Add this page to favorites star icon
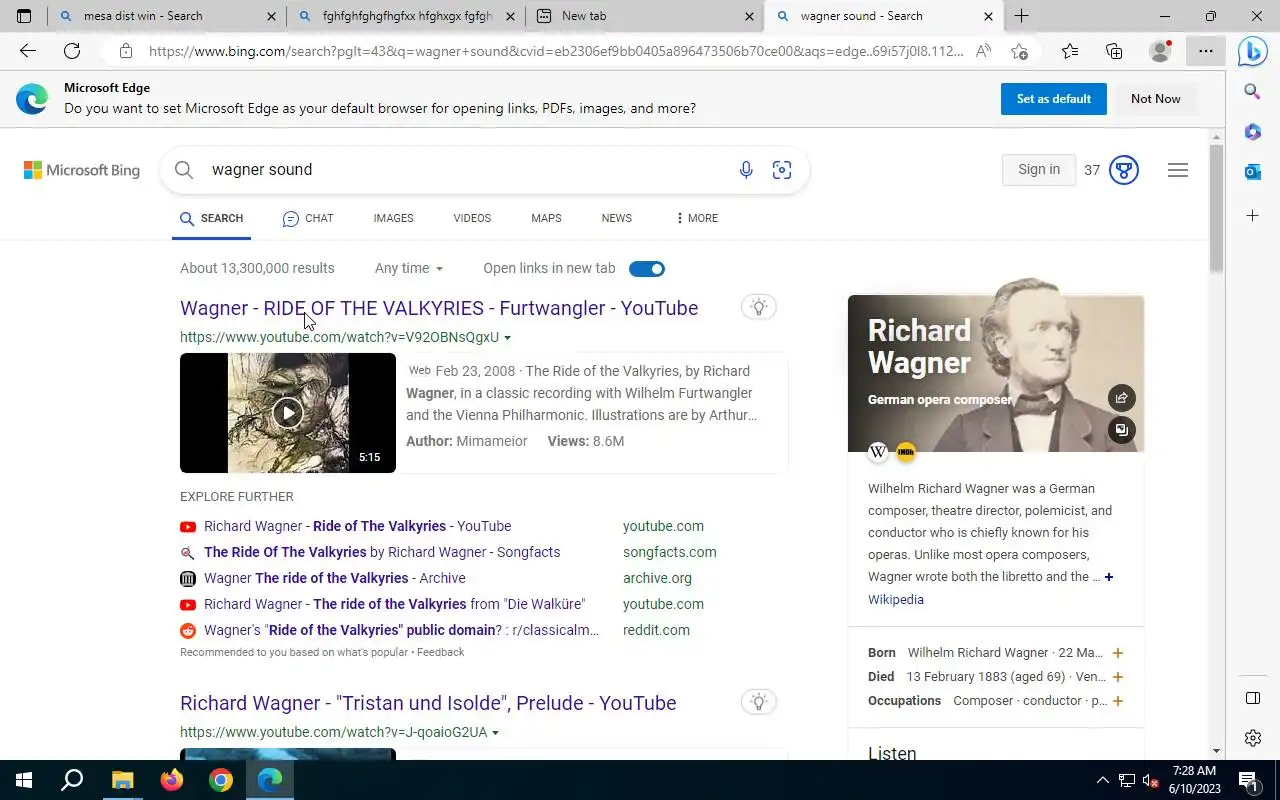 (1019, 51)
